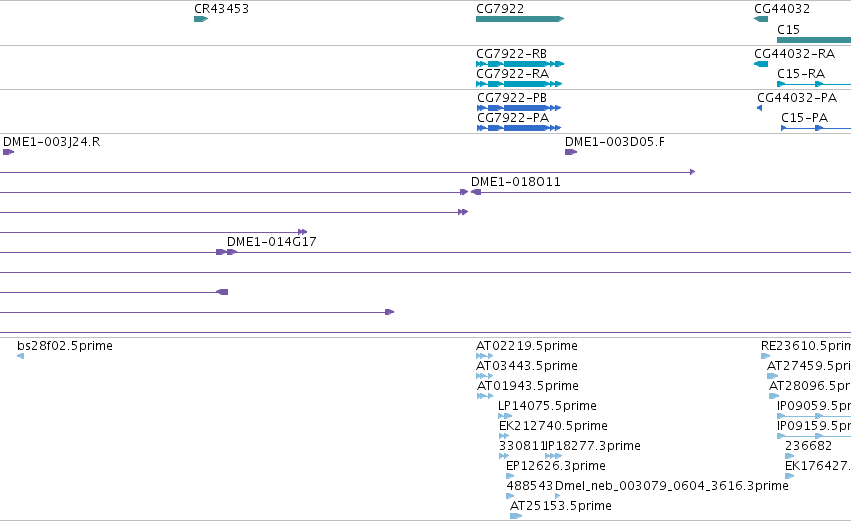Select the bs28f02.5prime EST
Viewport: 851px width, 521px height.
click(21, 356)
